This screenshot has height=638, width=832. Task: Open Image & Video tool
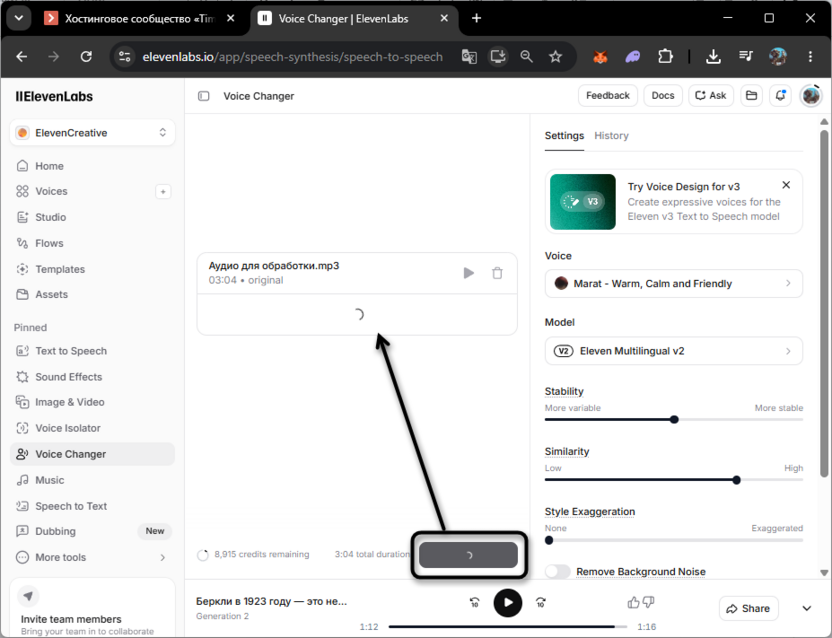pyautogui.click(x=92, y=402)
